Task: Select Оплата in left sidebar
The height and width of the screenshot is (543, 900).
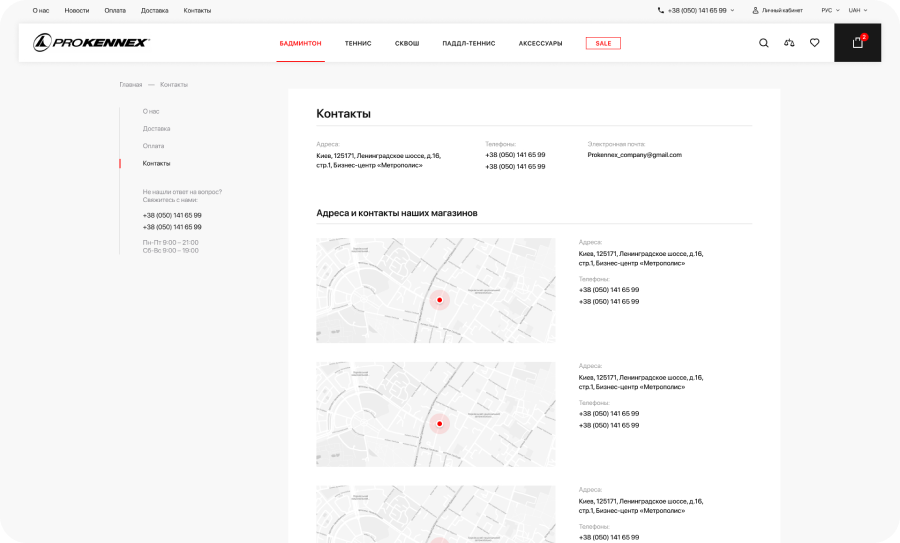Action: click(x=153, y=146)
